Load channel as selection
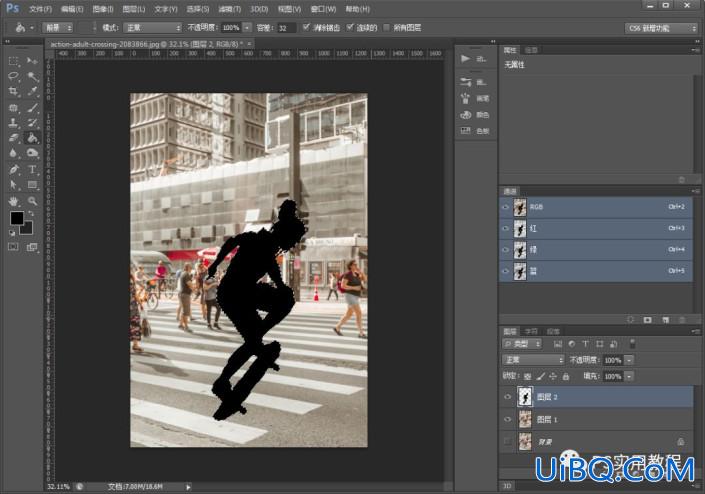The height and width of the screenshot is (494, 705). (x=630, y=320)
